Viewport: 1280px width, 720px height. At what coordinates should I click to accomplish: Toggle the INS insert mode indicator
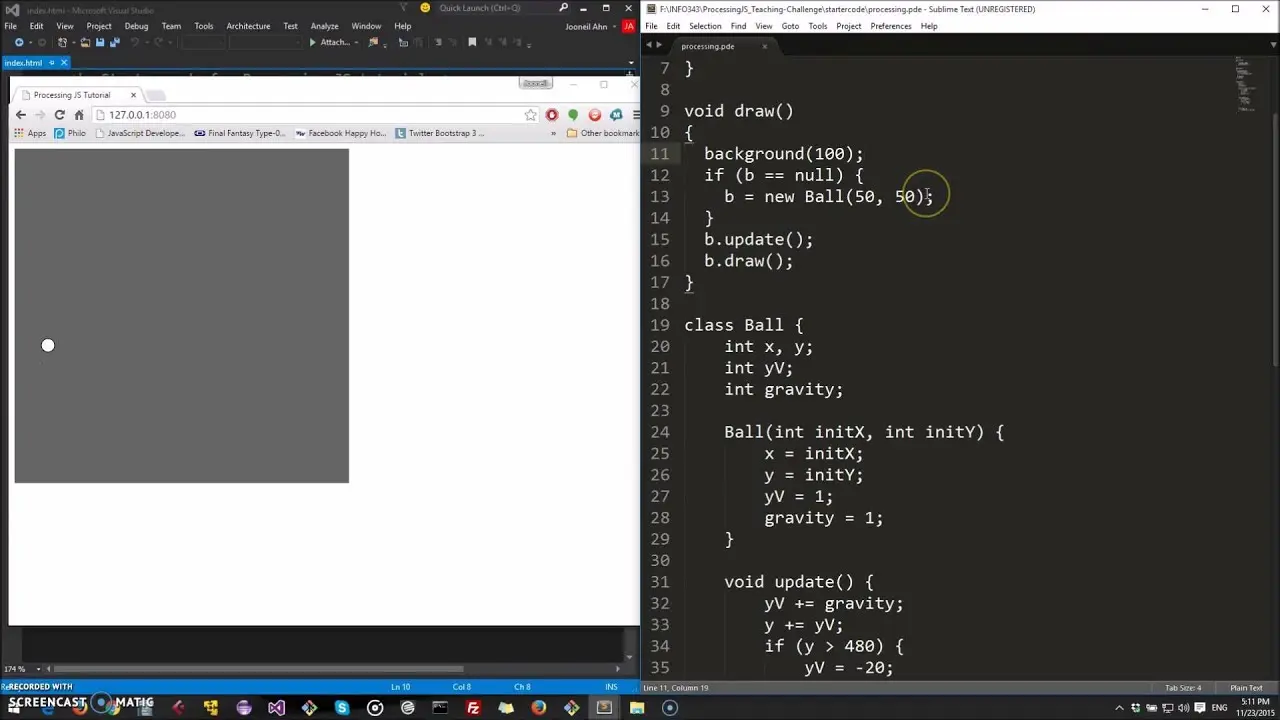pos(611,687)
